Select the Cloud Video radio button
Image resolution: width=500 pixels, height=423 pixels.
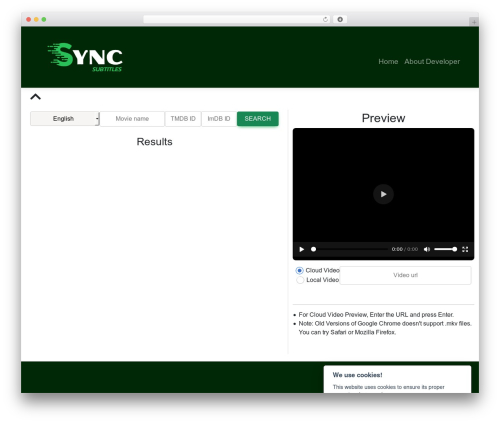(x=299, y=270)
